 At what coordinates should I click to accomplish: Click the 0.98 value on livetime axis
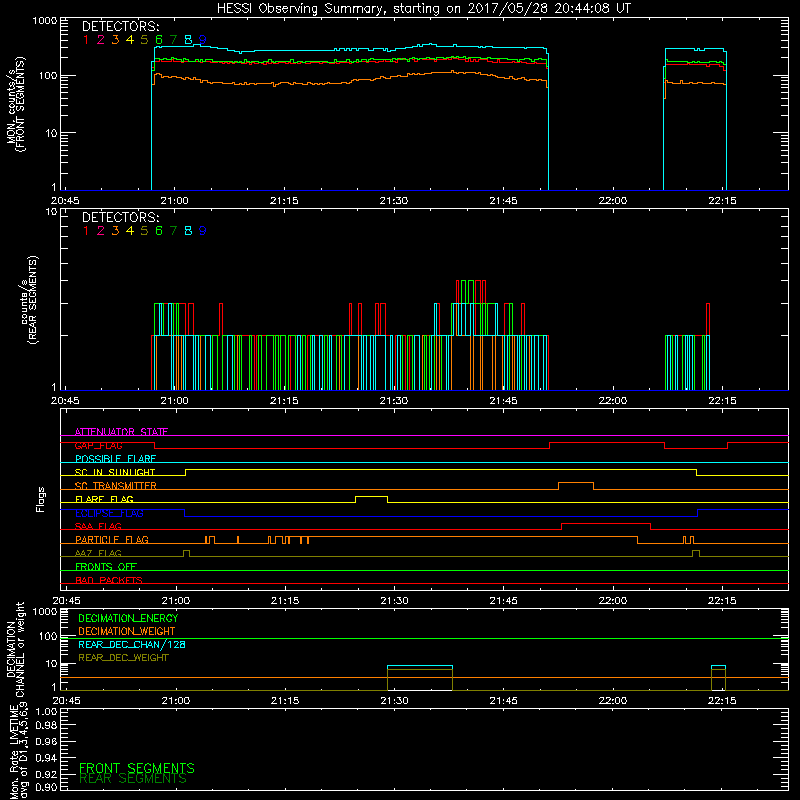coord(46,725)
